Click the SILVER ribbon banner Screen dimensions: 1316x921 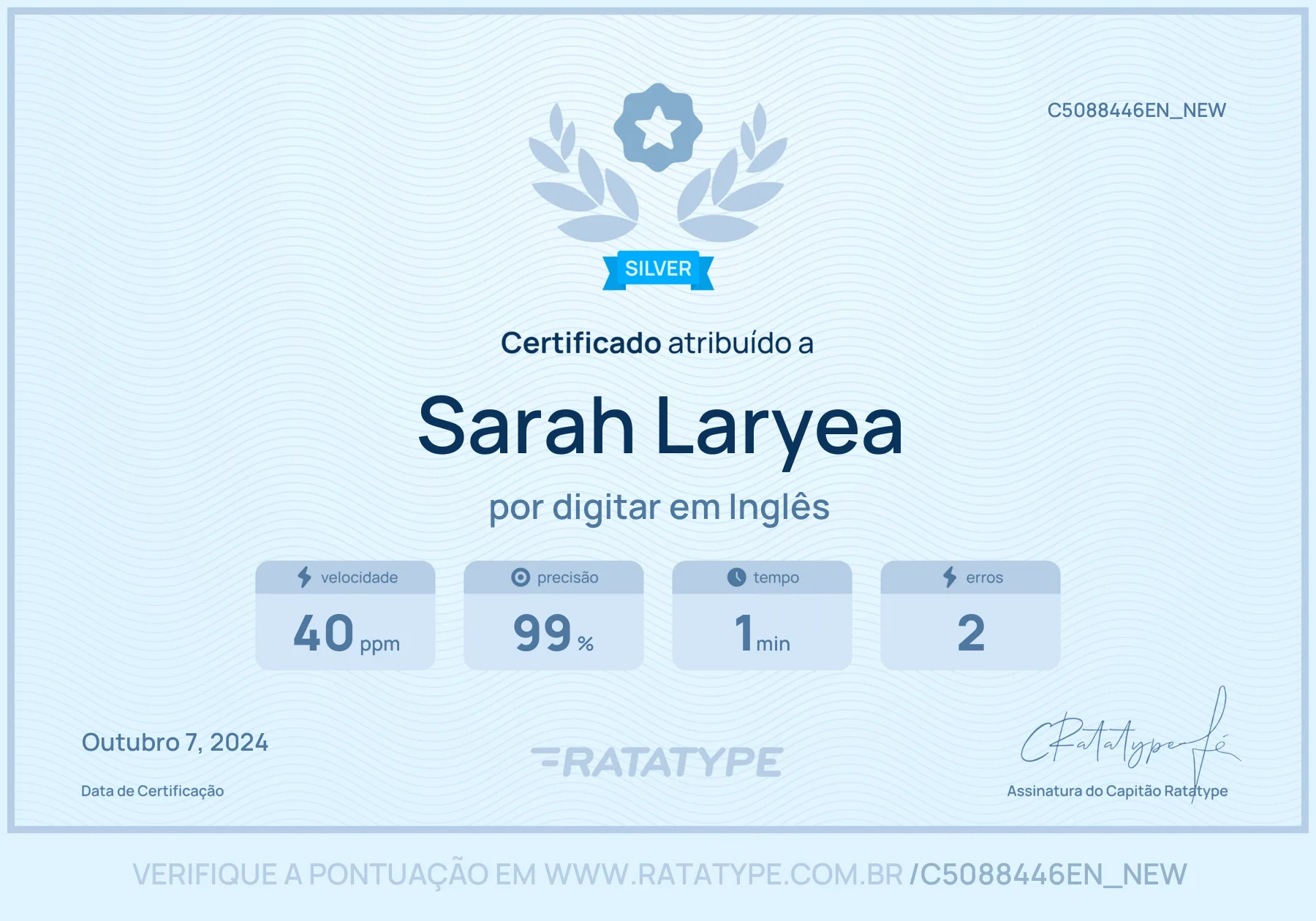pos(658,270)
